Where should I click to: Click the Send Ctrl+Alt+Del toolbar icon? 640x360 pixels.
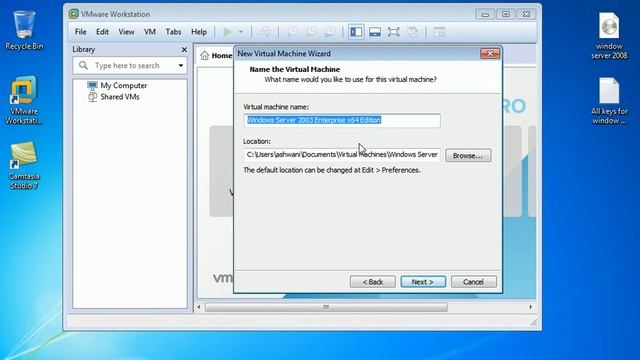(x=265, y=32)
